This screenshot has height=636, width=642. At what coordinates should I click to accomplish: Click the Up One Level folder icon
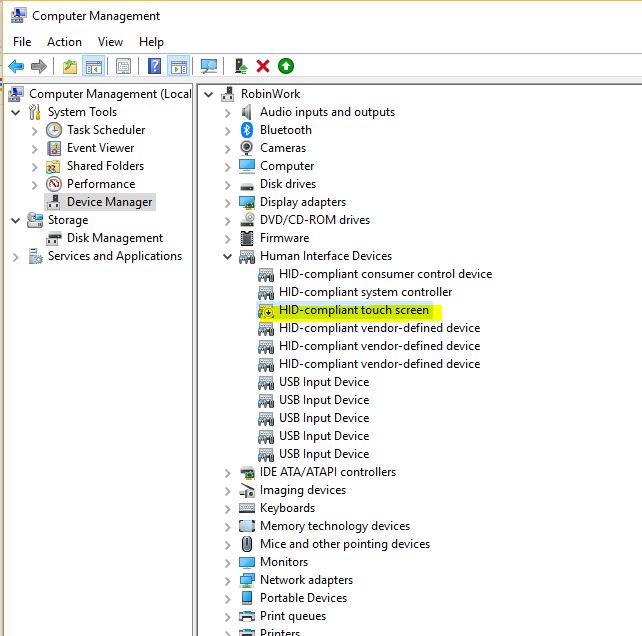pos(69,66)
